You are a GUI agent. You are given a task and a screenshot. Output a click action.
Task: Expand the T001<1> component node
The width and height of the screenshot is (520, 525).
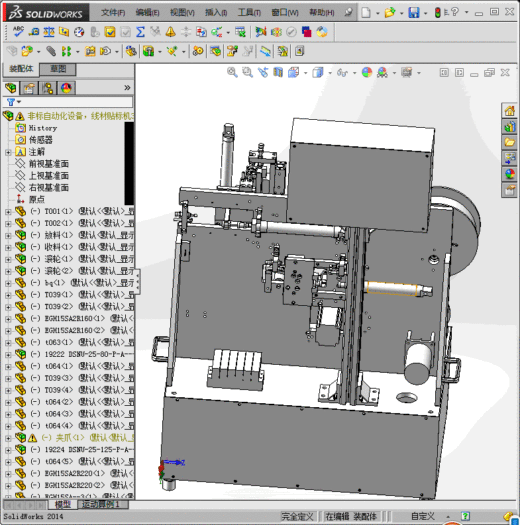[x=8, y=212]
